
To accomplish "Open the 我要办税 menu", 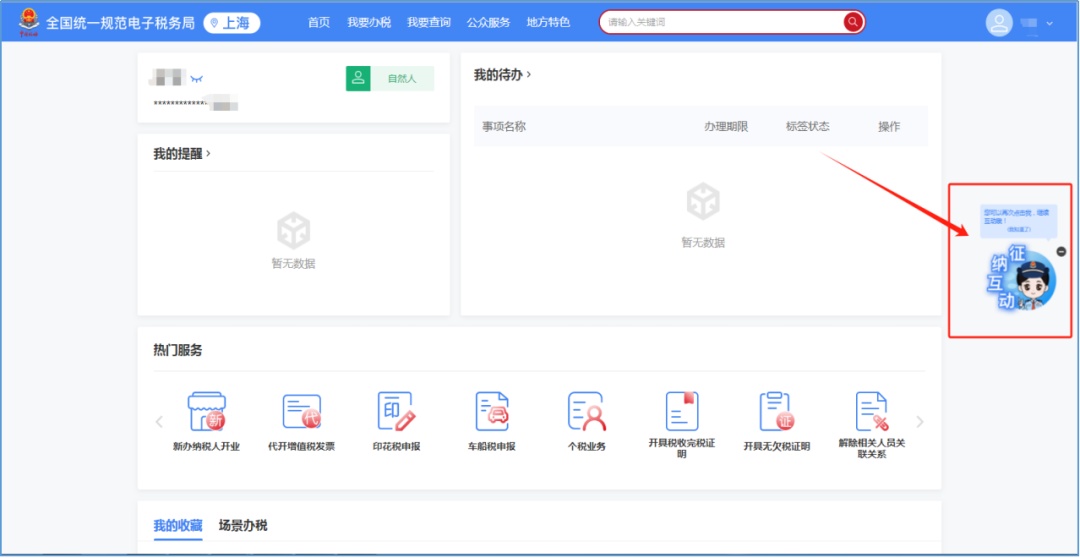I will point(369,22).
